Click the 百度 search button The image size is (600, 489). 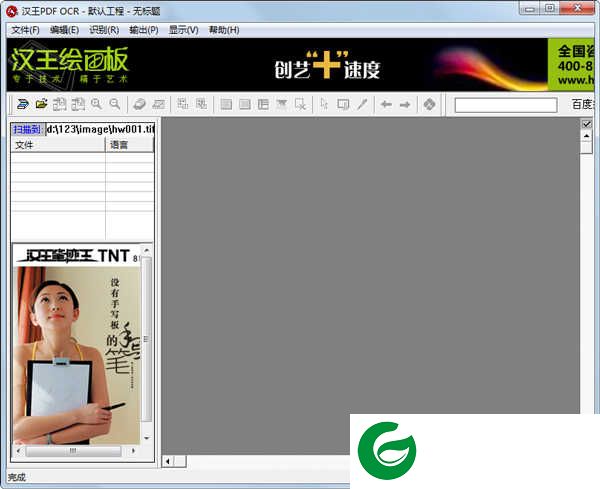[x=582, y=104]
